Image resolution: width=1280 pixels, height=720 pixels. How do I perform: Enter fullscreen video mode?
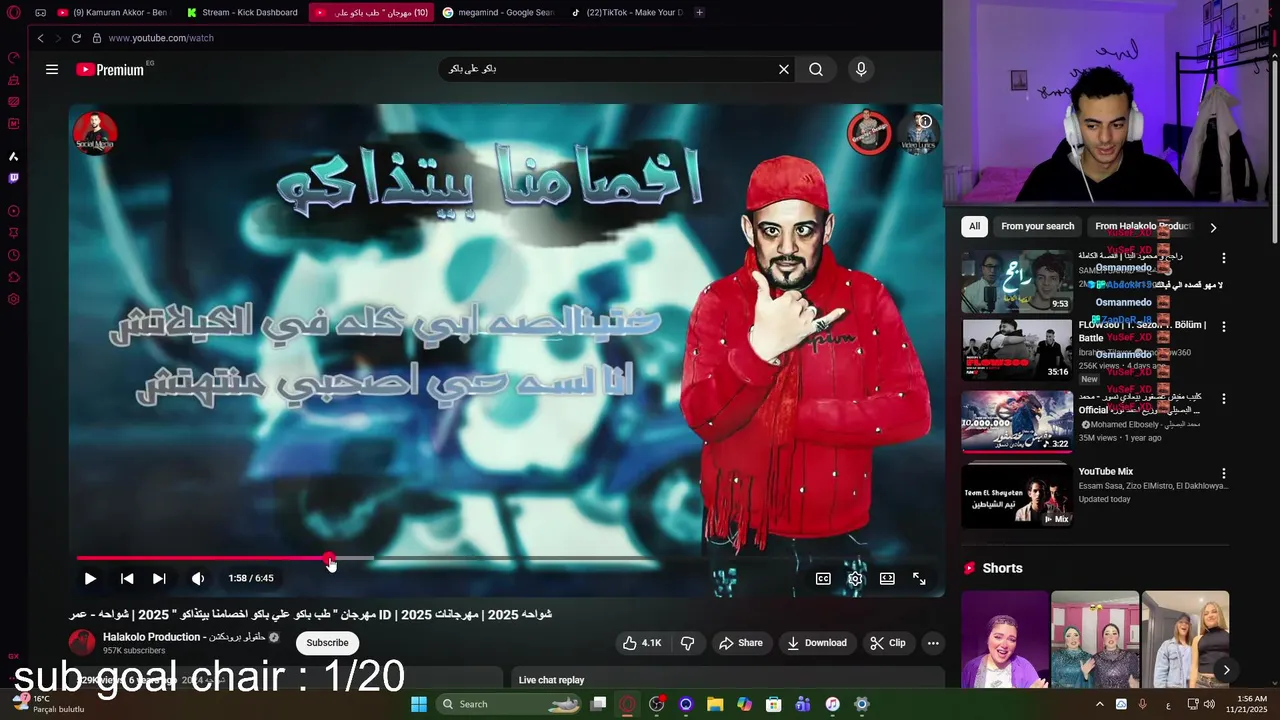(919, 578)
